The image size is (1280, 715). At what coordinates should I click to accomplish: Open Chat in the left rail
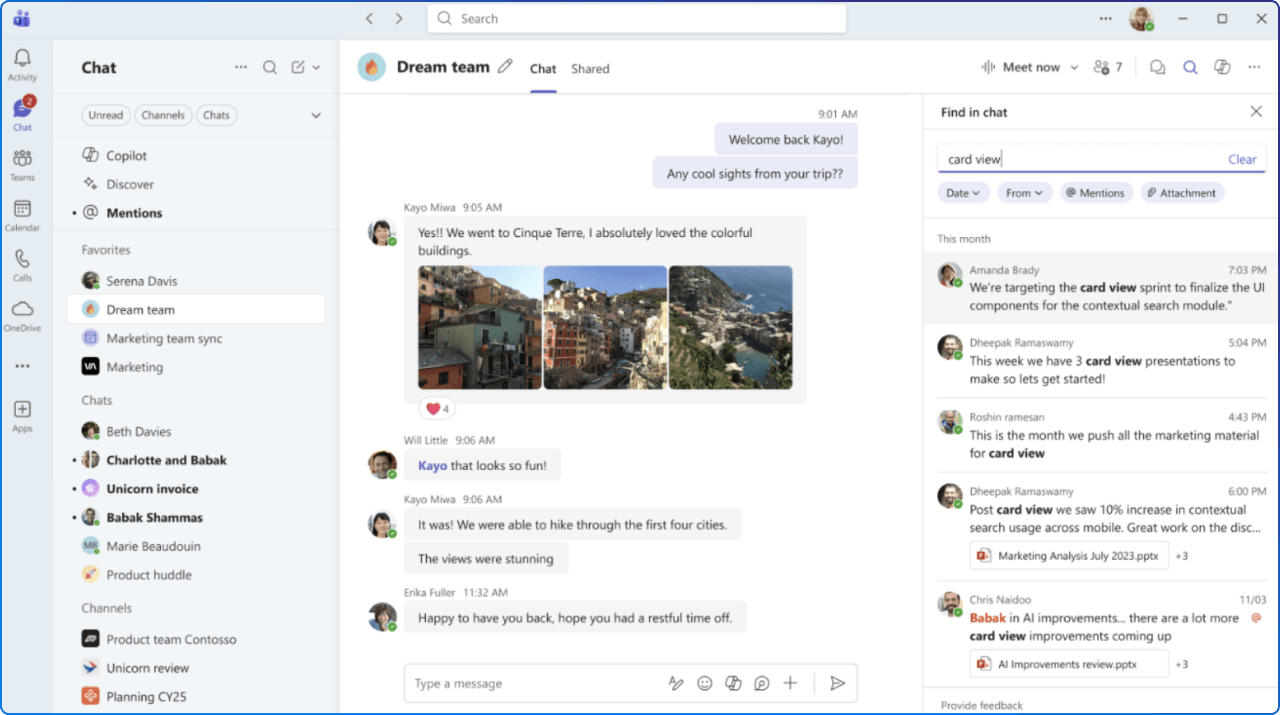click(22, 113)
